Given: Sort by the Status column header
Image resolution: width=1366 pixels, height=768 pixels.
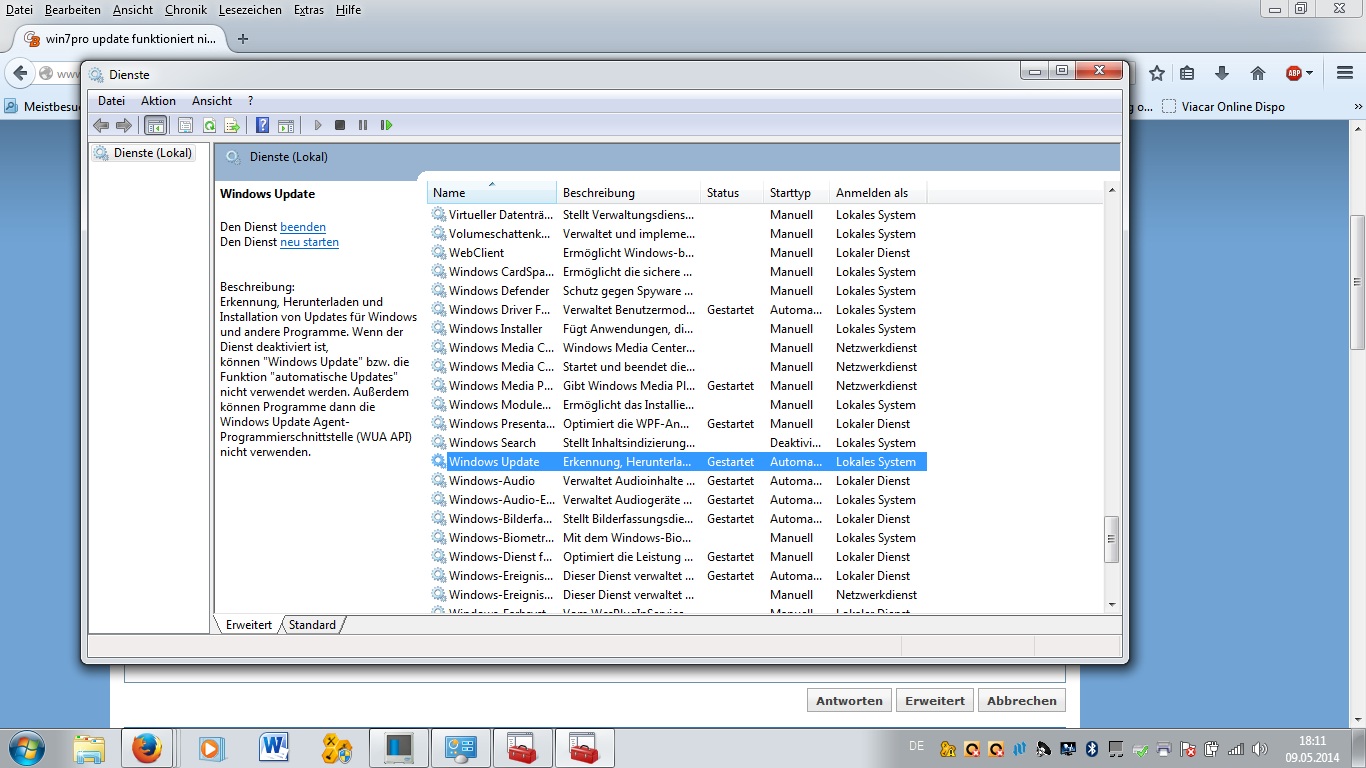Looking at the screenshot, I should (732, 192).
